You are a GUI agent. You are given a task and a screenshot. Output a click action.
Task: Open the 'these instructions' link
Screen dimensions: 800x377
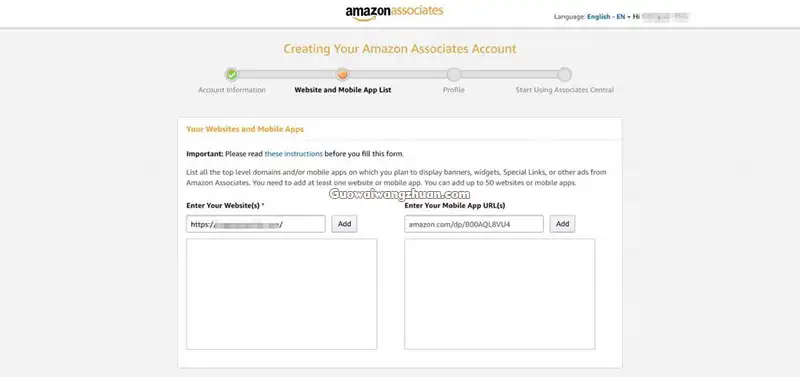click(x=293, y=154)
